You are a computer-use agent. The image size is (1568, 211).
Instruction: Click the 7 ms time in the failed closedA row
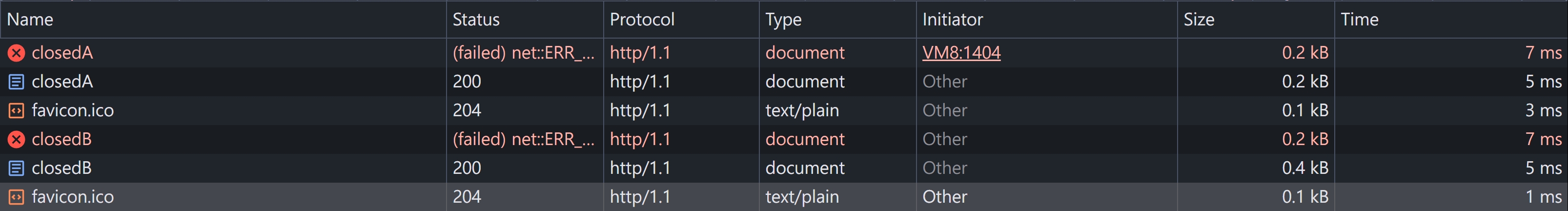pos(1543,53)
